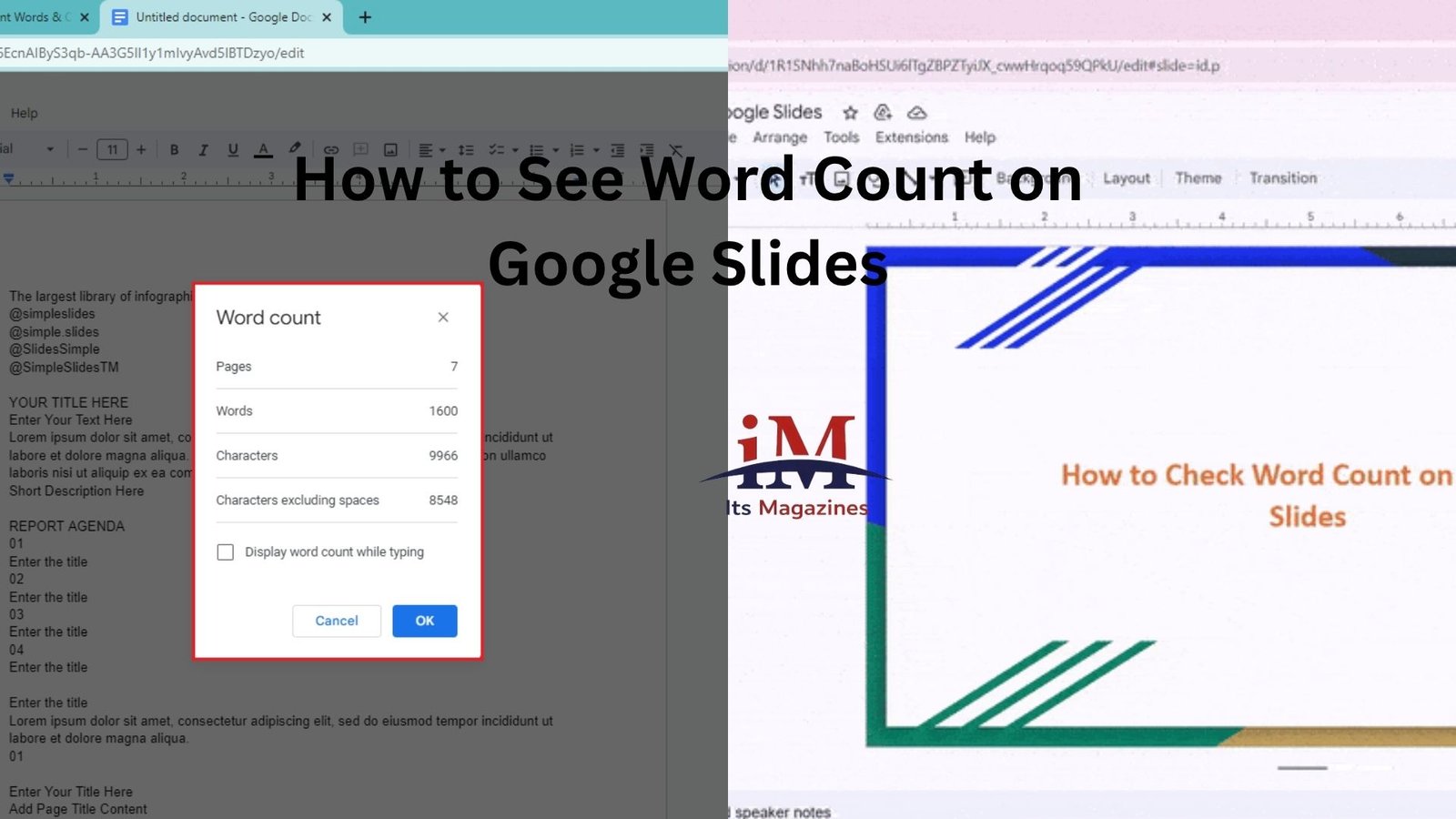
Task: Click the increase indent icon
Action: pyautogui.click(x=647, y=150)
